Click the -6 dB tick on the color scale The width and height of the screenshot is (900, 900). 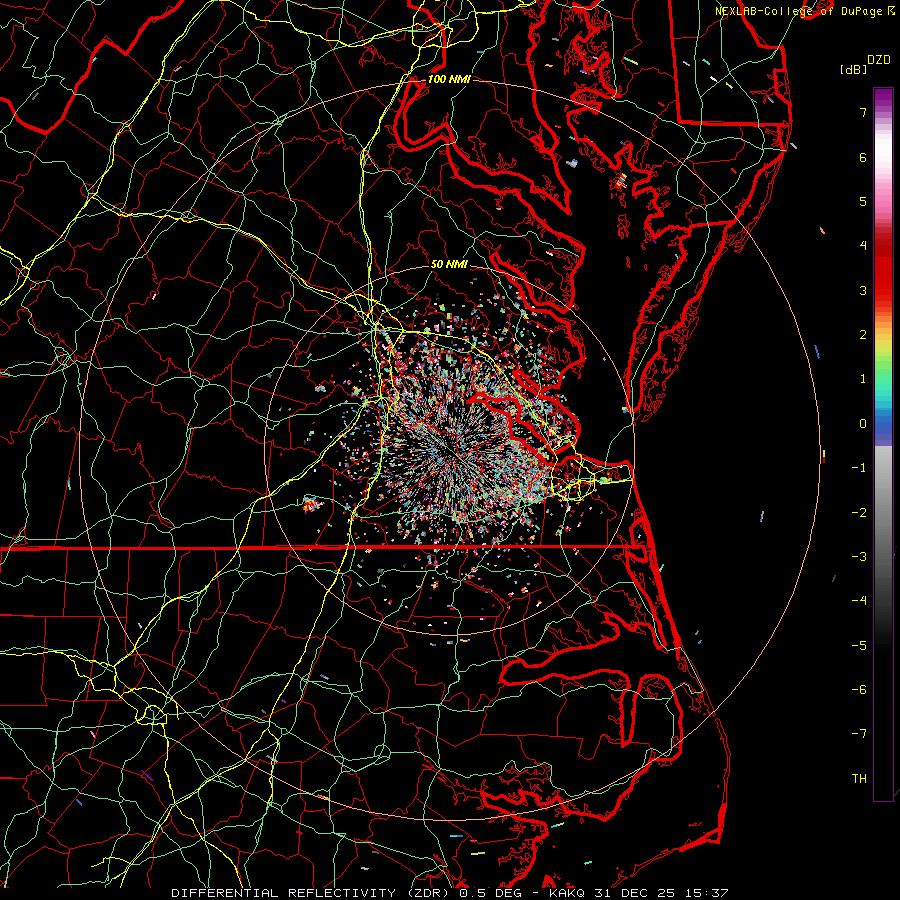point(859,690)
